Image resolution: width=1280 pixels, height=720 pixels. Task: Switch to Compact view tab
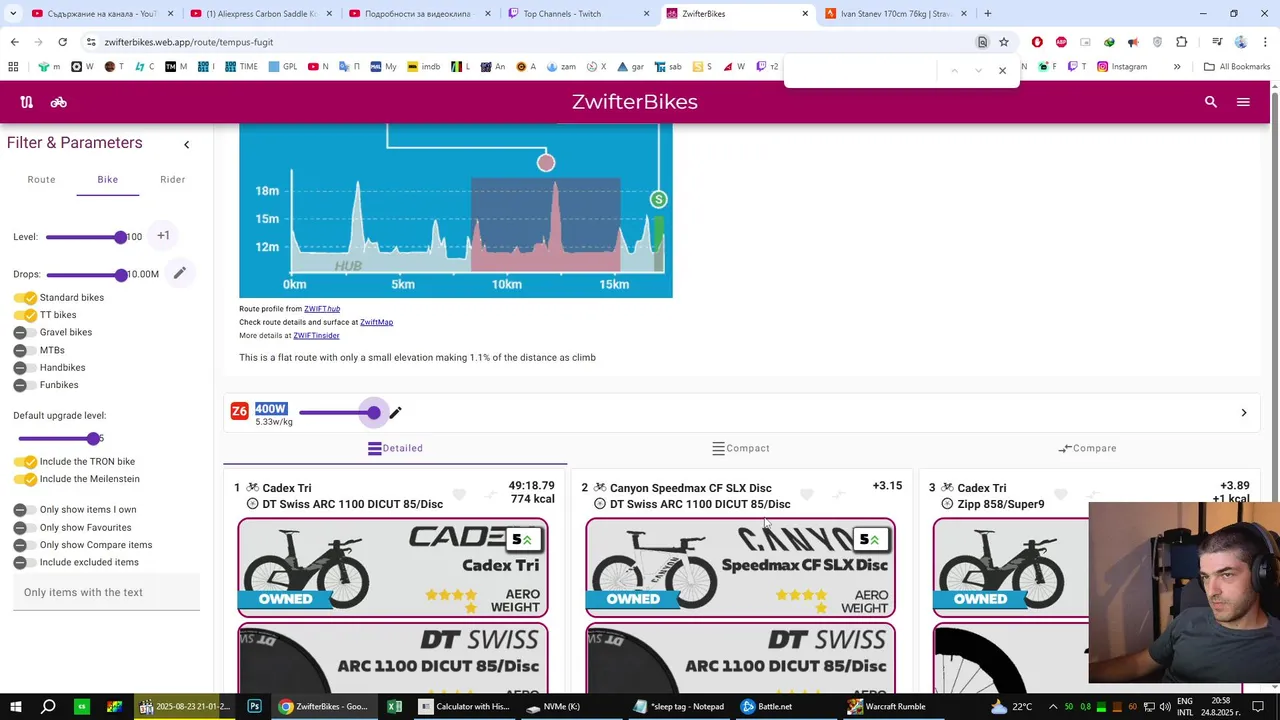point(741,448)
